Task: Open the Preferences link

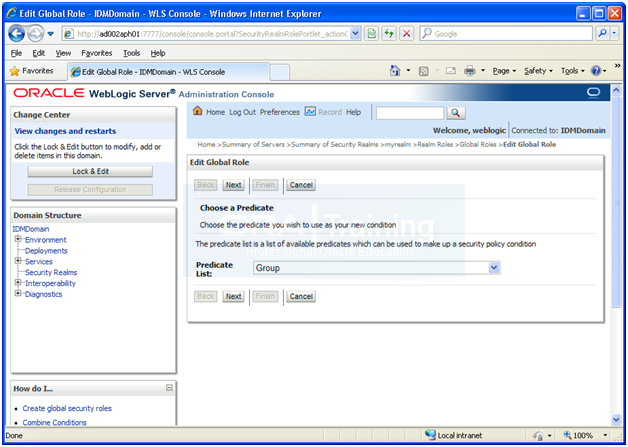Action: click(x=280, y=112)
